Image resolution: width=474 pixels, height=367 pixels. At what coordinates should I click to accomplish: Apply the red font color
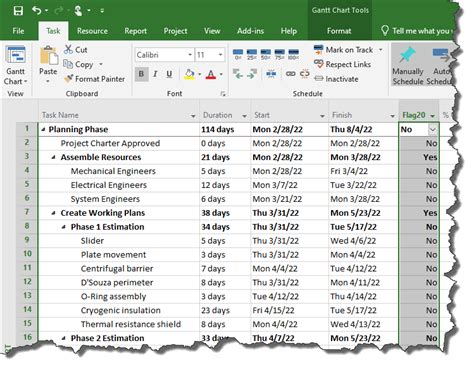tap(211, 74)
